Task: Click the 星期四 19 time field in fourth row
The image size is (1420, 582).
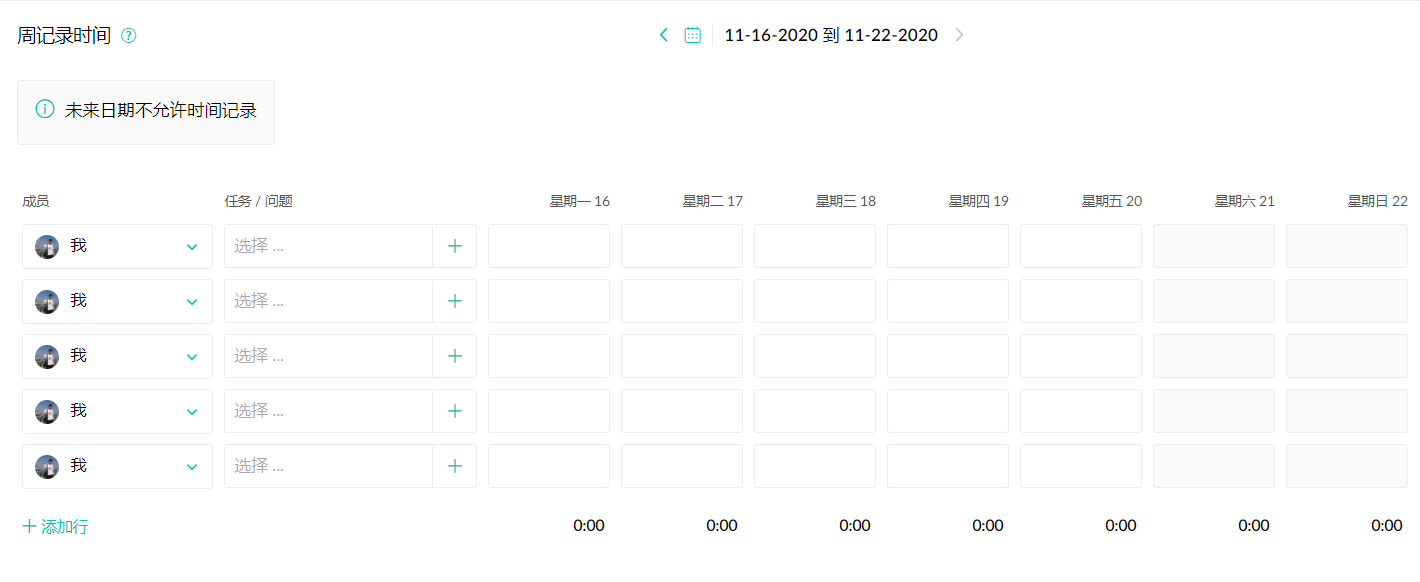Action: (x=948, y=411)
